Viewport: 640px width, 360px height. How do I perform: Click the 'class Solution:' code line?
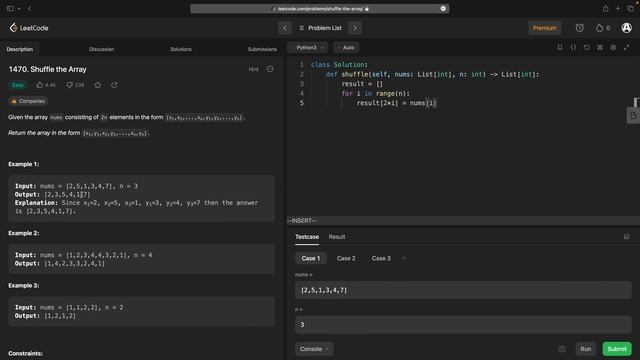339,65
